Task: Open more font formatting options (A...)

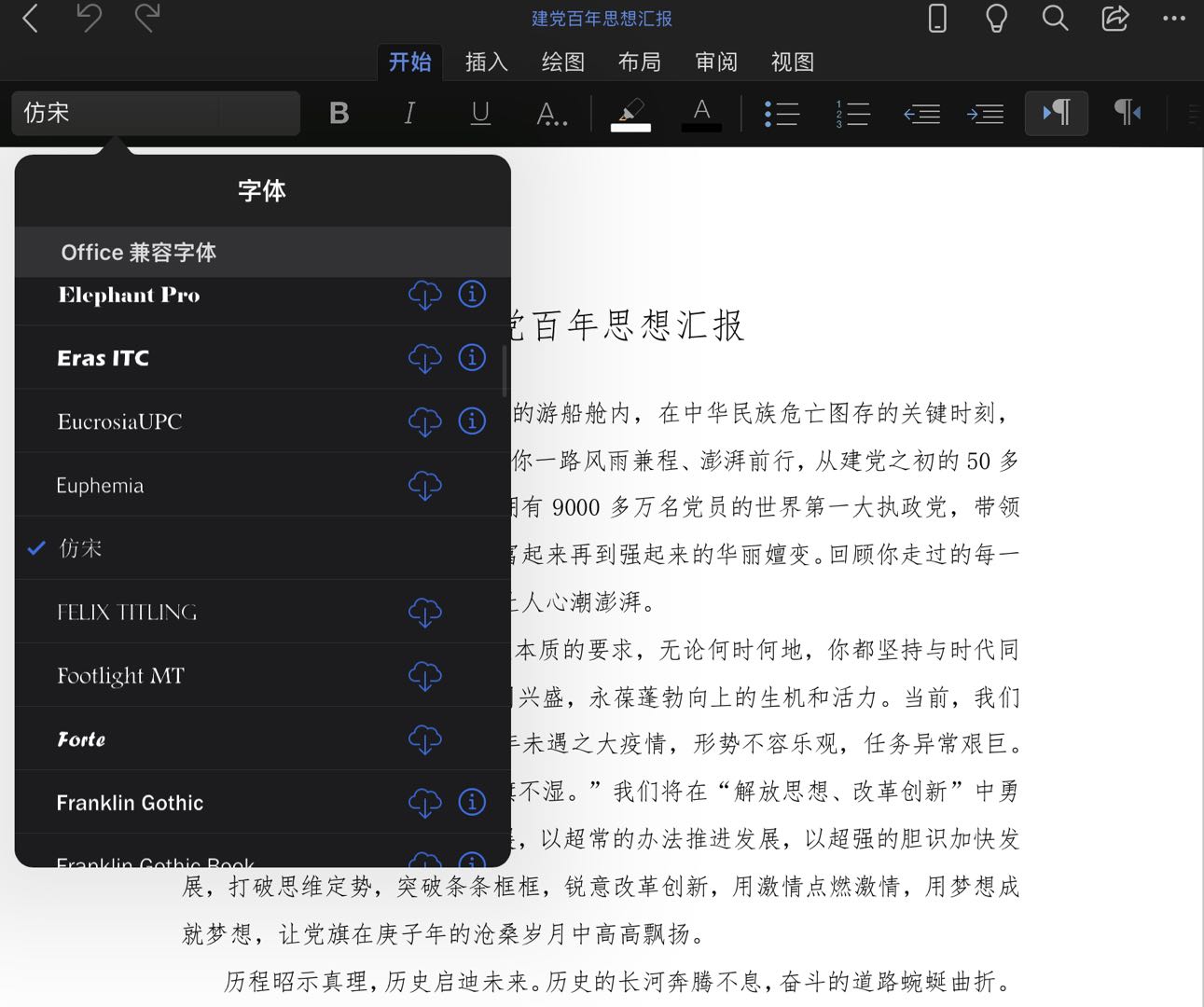Action: click(x=551, y=114)
